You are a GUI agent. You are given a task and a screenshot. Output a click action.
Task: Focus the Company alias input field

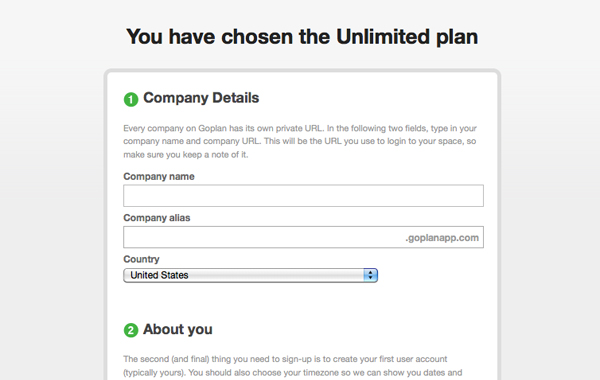pyautogui.click(x=303, y=237)
